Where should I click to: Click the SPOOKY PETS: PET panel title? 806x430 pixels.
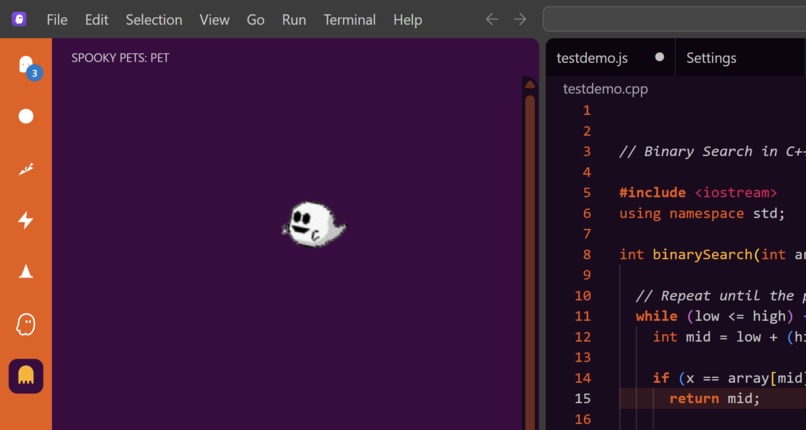tap(120, 58)
